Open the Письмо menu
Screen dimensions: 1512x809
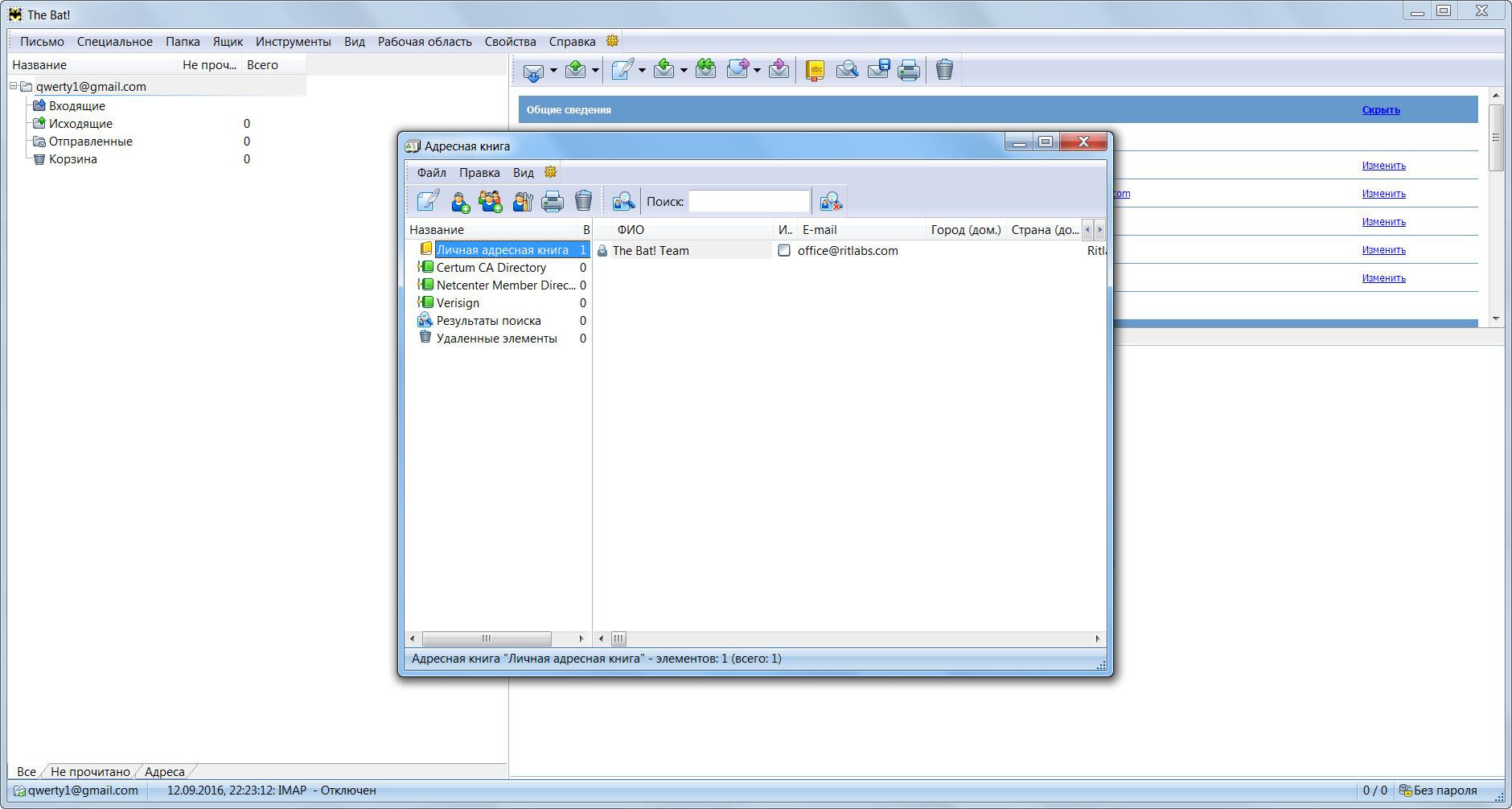pyautogui.click(x=42, y=42)
